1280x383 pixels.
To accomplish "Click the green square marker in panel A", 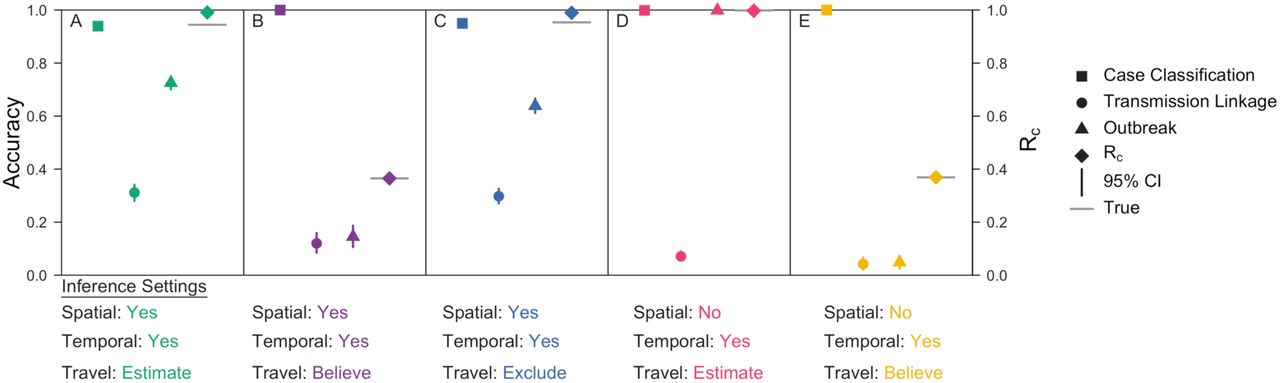I will [x=98, y=26].
